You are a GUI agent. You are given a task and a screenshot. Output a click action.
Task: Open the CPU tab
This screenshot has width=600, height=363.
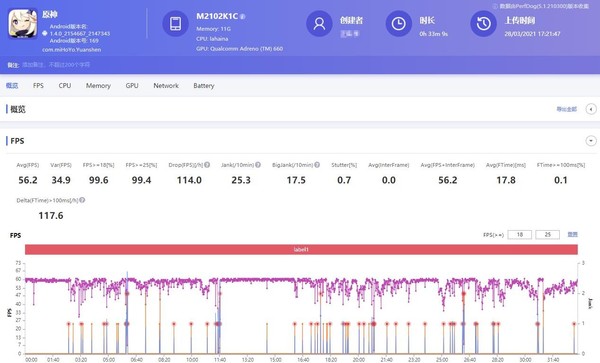pos(65,86)
